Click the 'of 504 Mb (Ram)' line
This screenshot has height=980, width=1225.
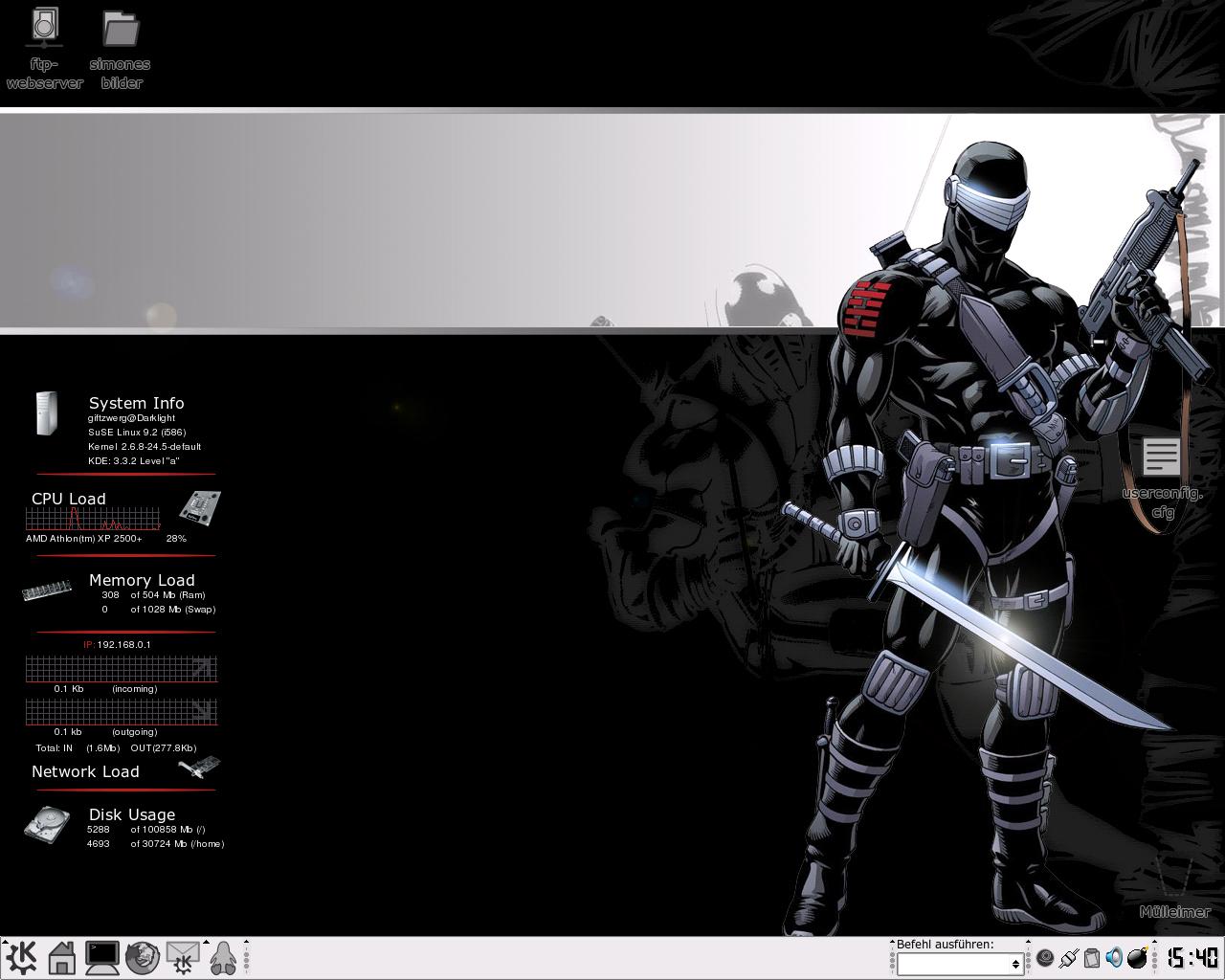coord(167,595)
